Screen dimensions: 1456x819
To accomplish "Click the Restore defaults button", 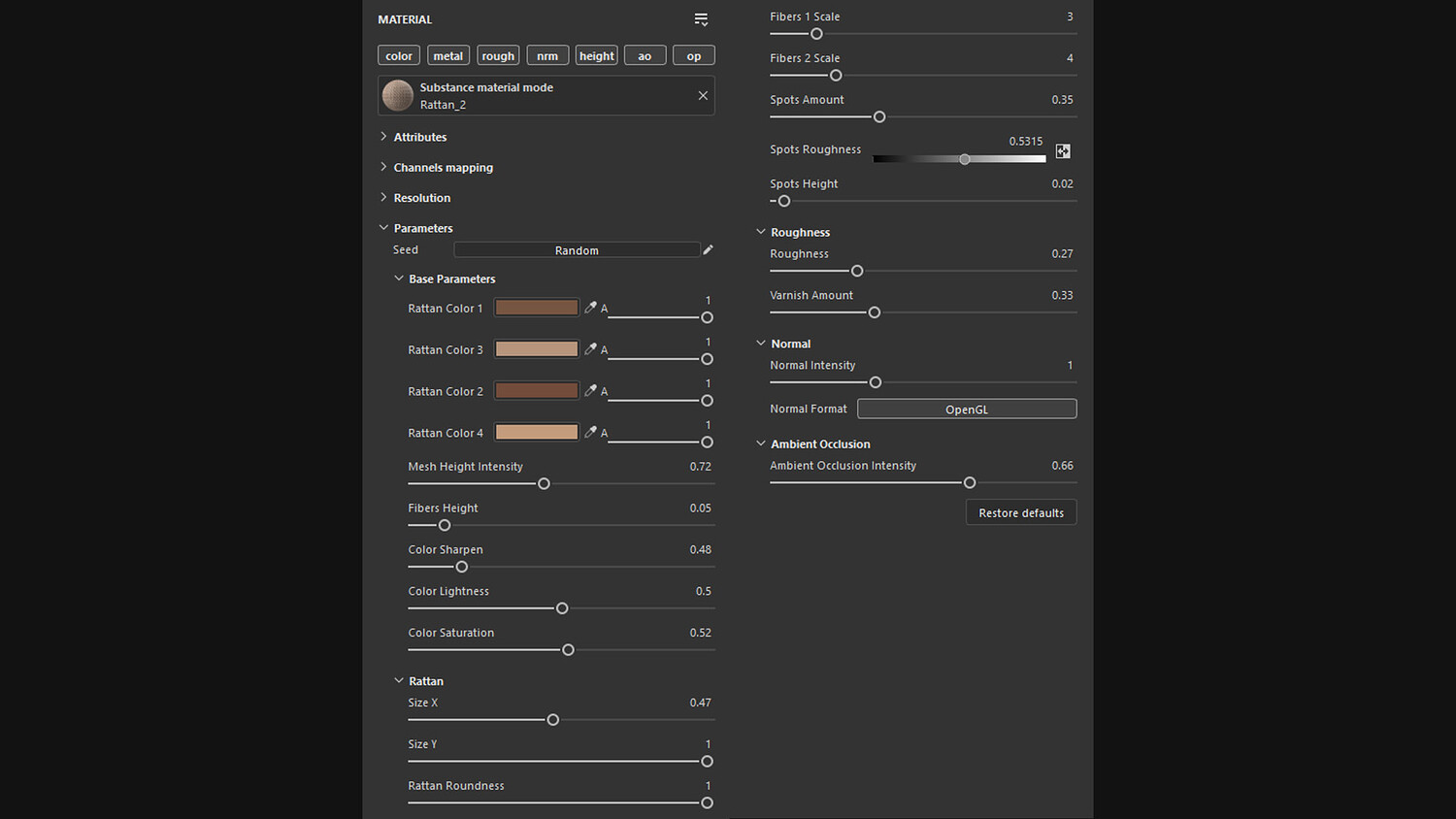I will tap(1020, 512).
